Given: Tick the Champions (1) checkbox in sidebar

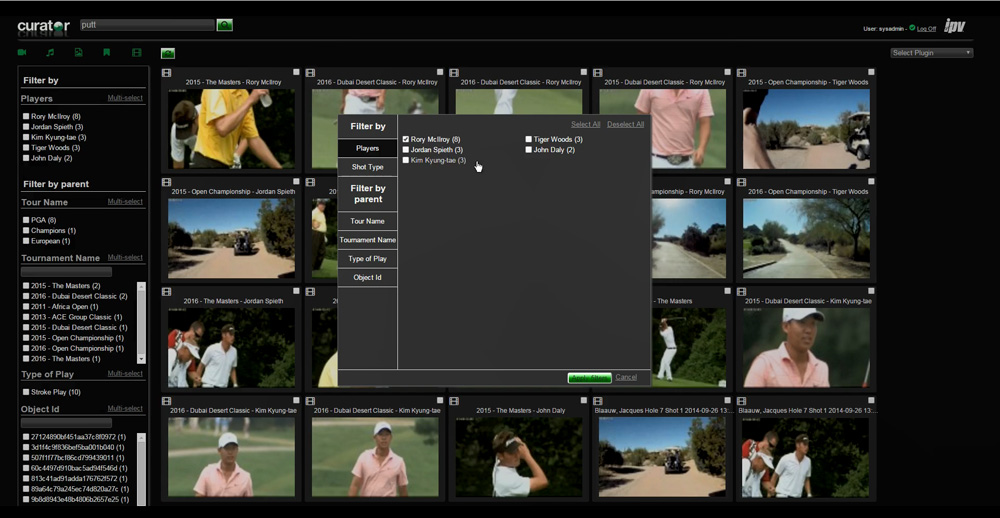Looking at the screenshot, I should tap(26, 230).
